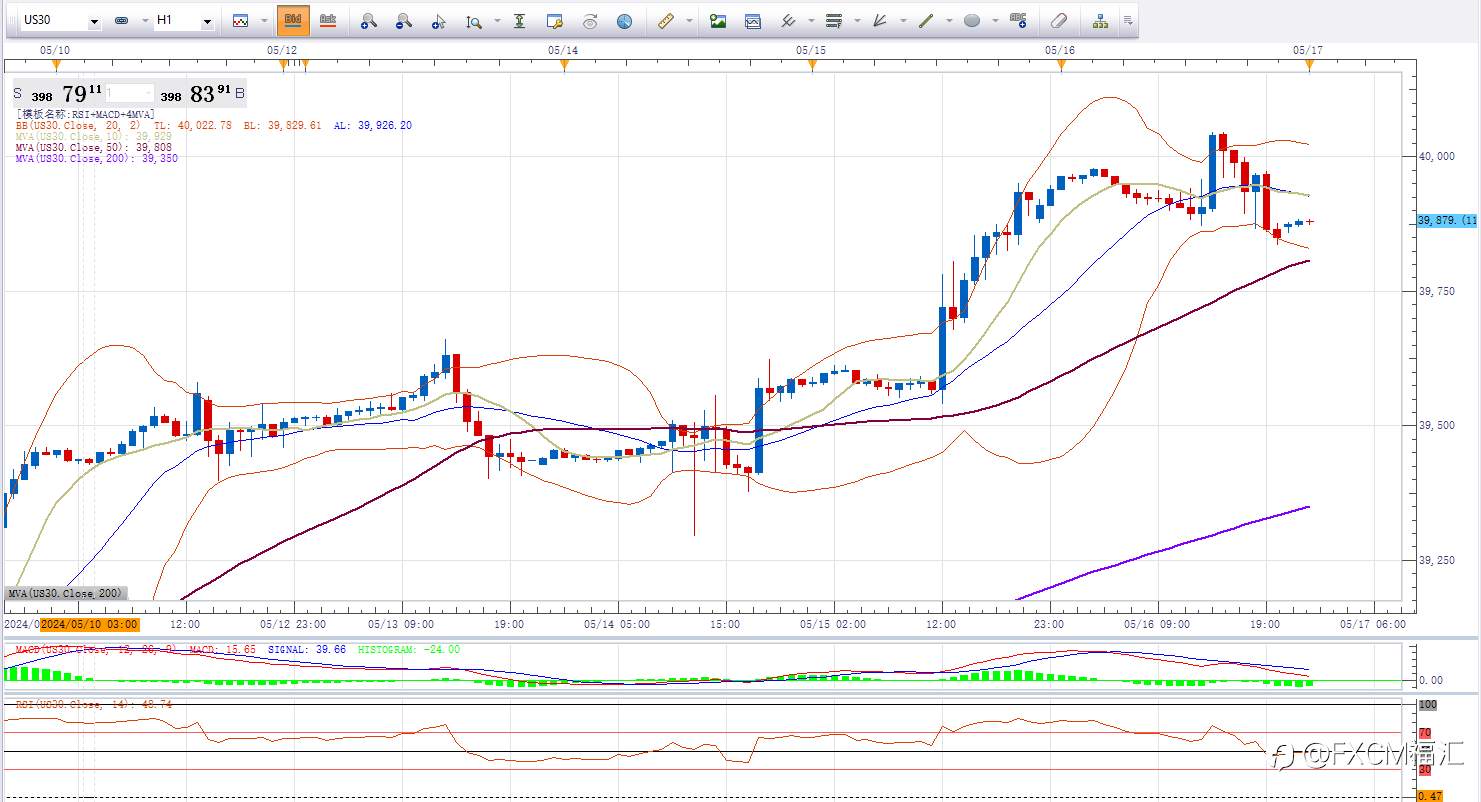1481x802 pixels.
Task: Click the zoom range magnifier icon
Action: coord(474,20)
